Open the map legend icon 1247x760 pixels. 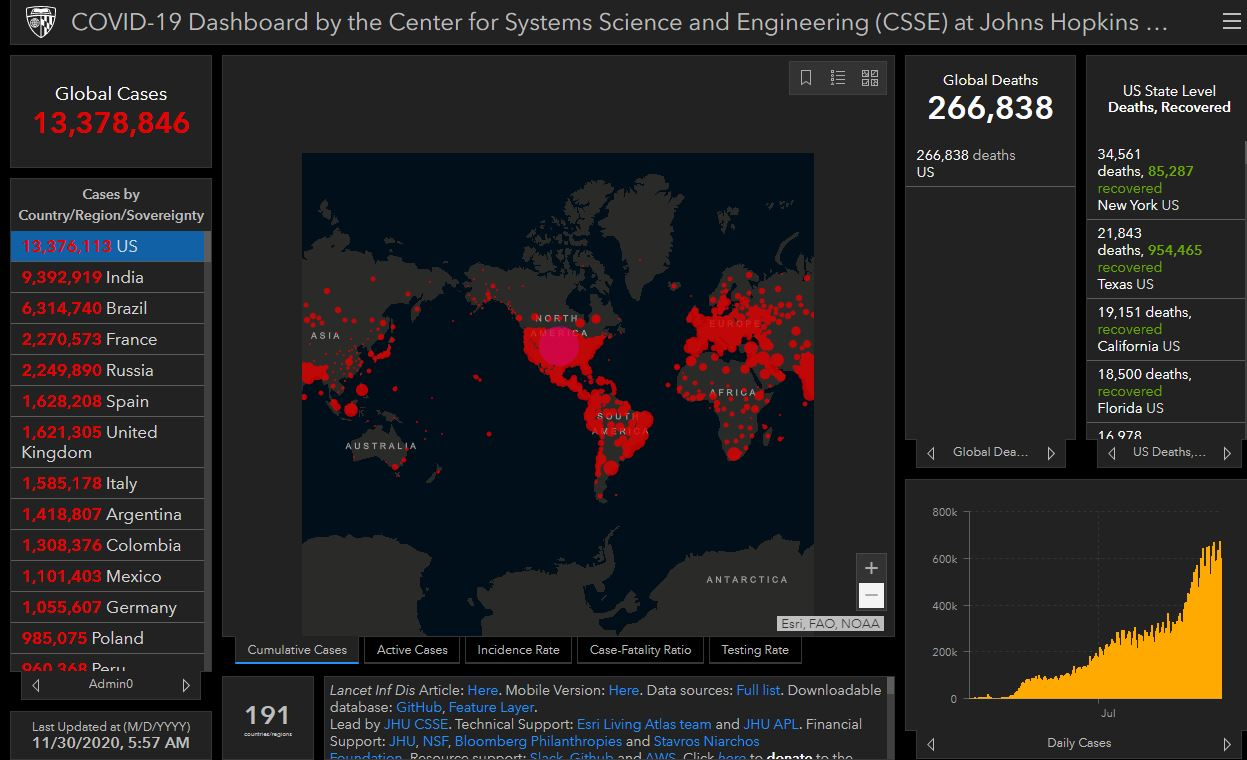click(838, 78)
